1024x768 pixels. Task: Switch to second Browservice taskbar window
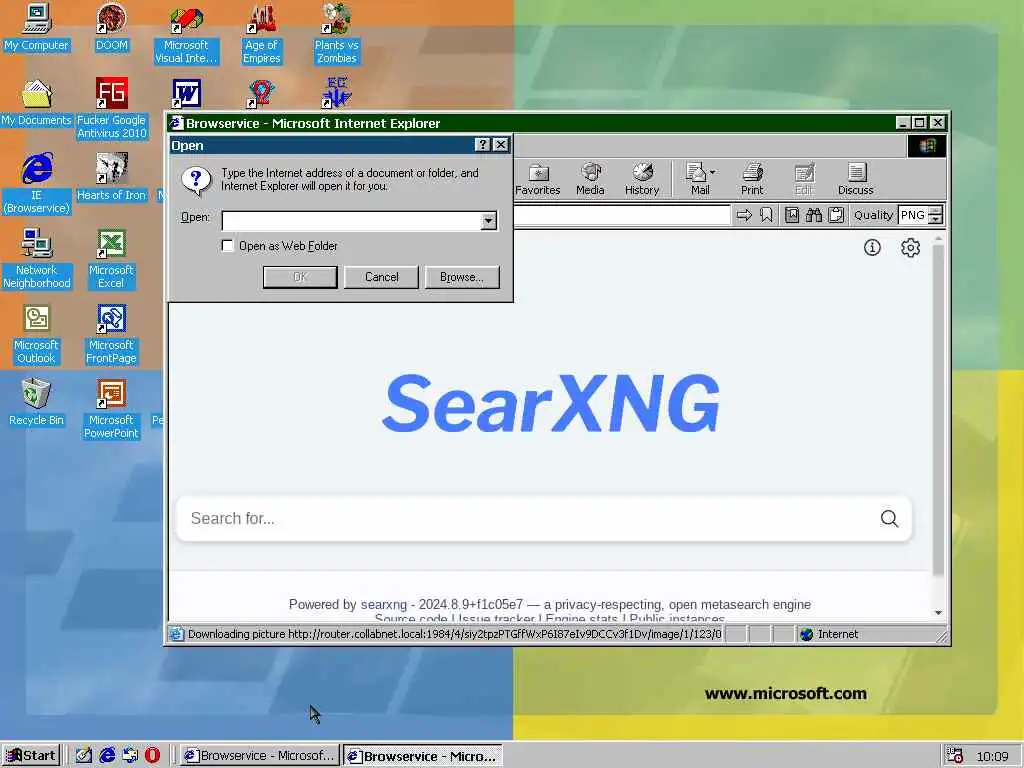coord(423,756)
